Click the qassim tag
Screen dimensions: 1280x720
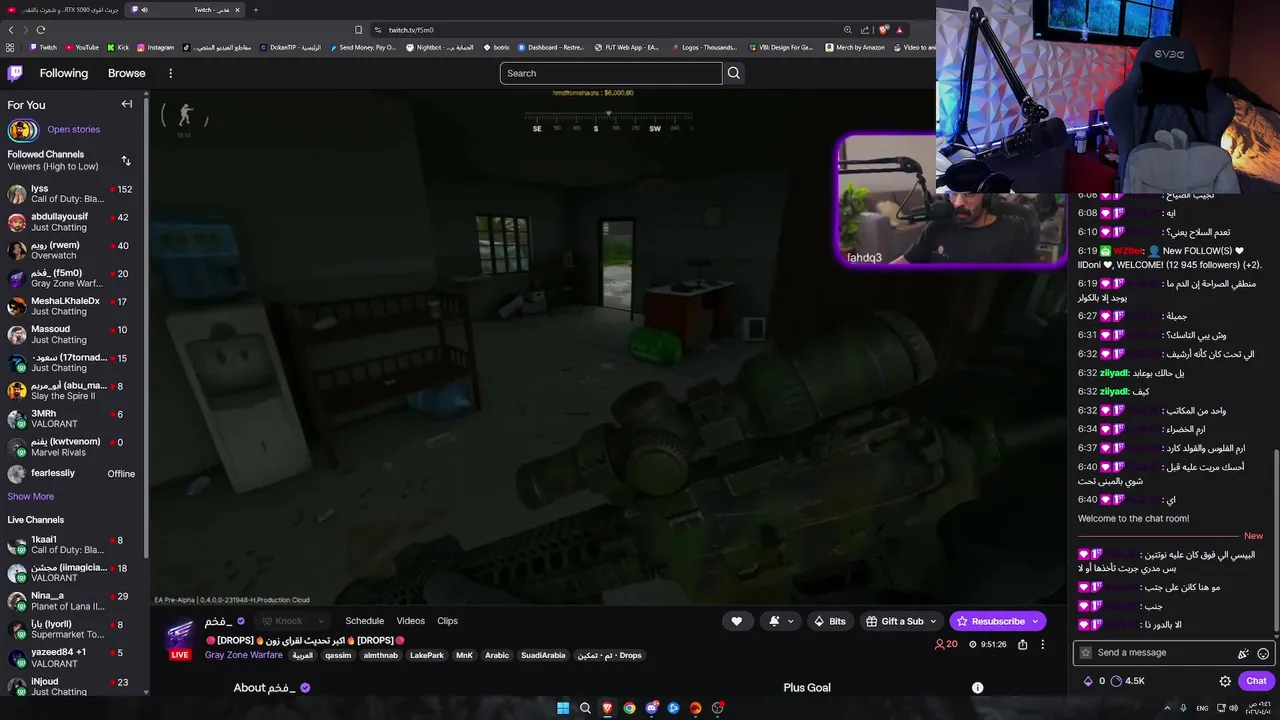click(x=338, y=656)
